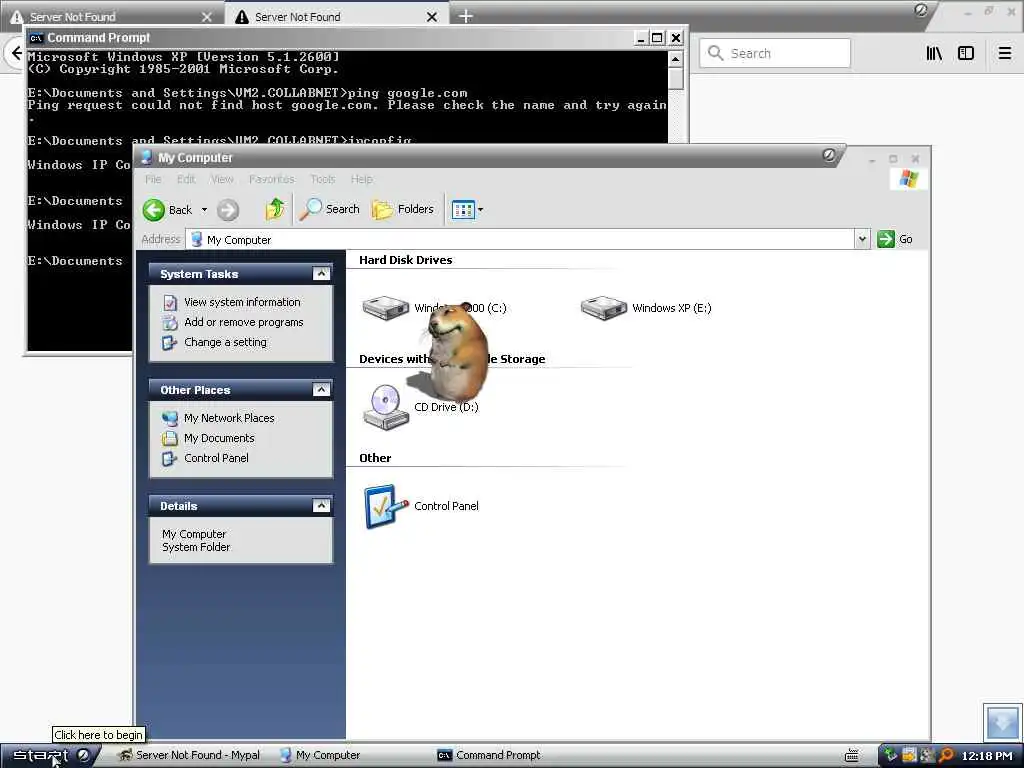Screen dimensions: 1024x768
Task: Click Add or remove programs link
Action: [244, 322]
